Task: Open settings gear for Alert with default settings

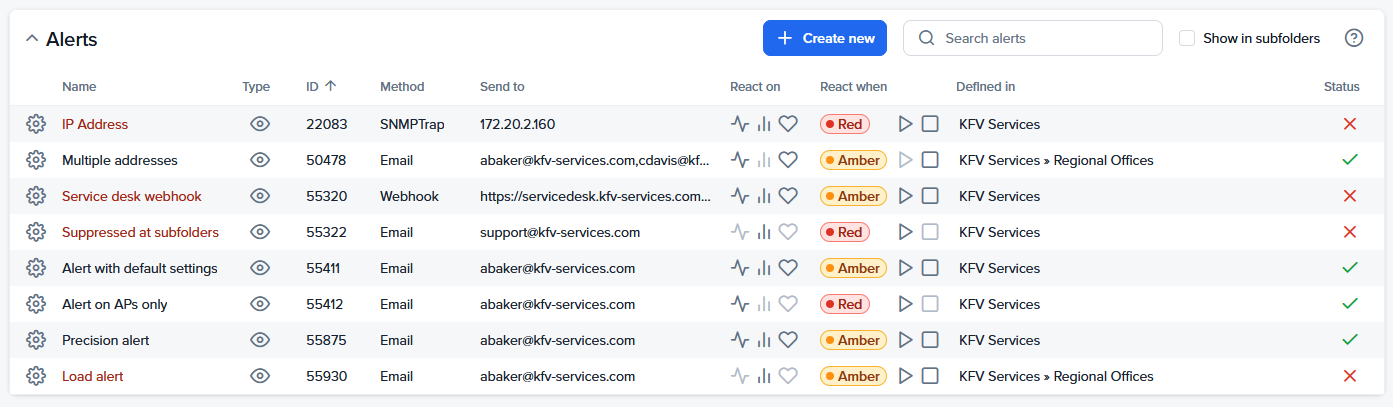Action: pos(36,268)
